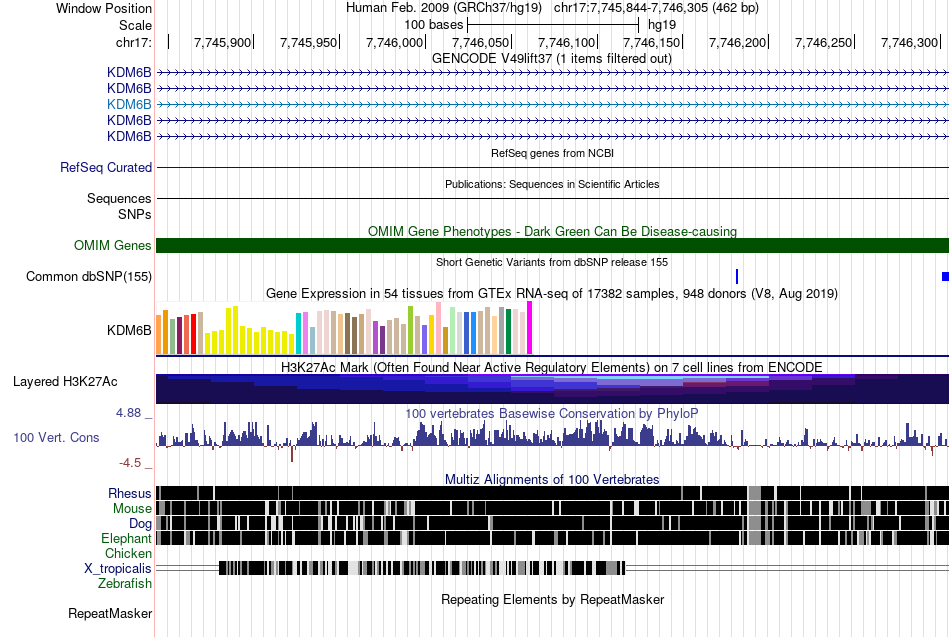Click the 7,746,300 ruler position
The width and height of the screenshot is (950, 637).
click(909, 42)
